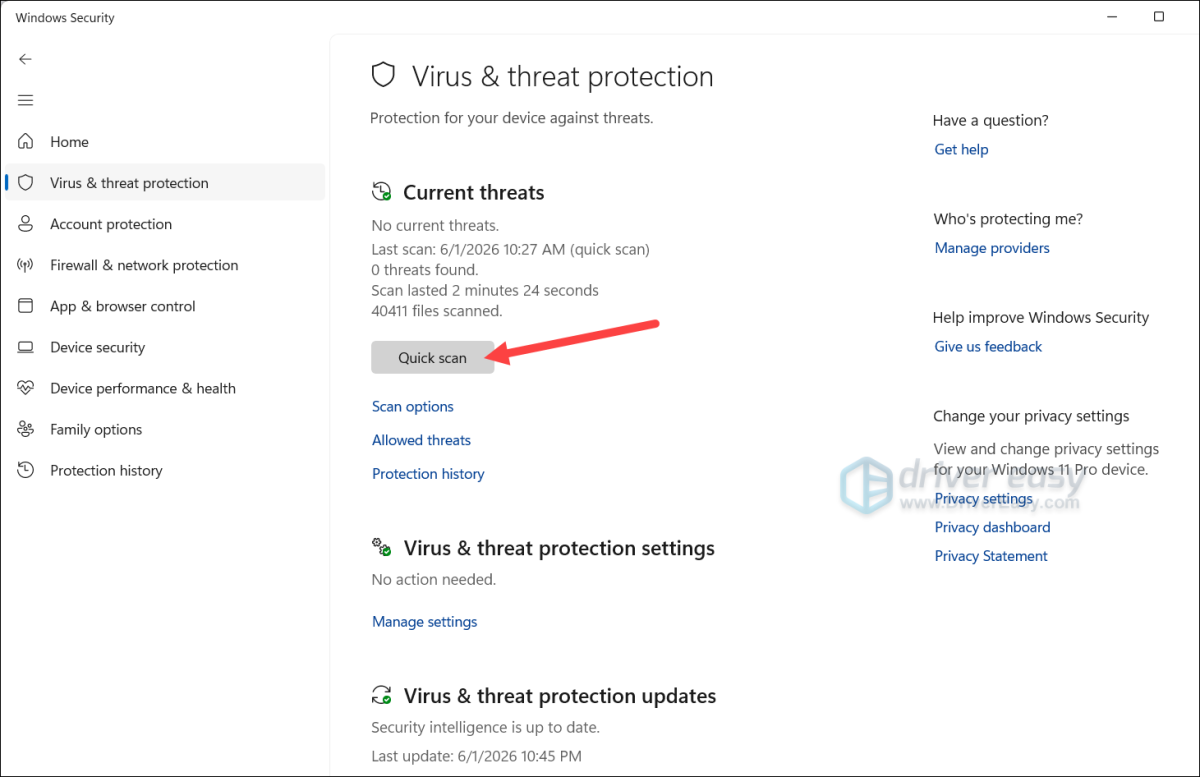
Task: Open Manage providers link
Action: click(x=992, y=248)
